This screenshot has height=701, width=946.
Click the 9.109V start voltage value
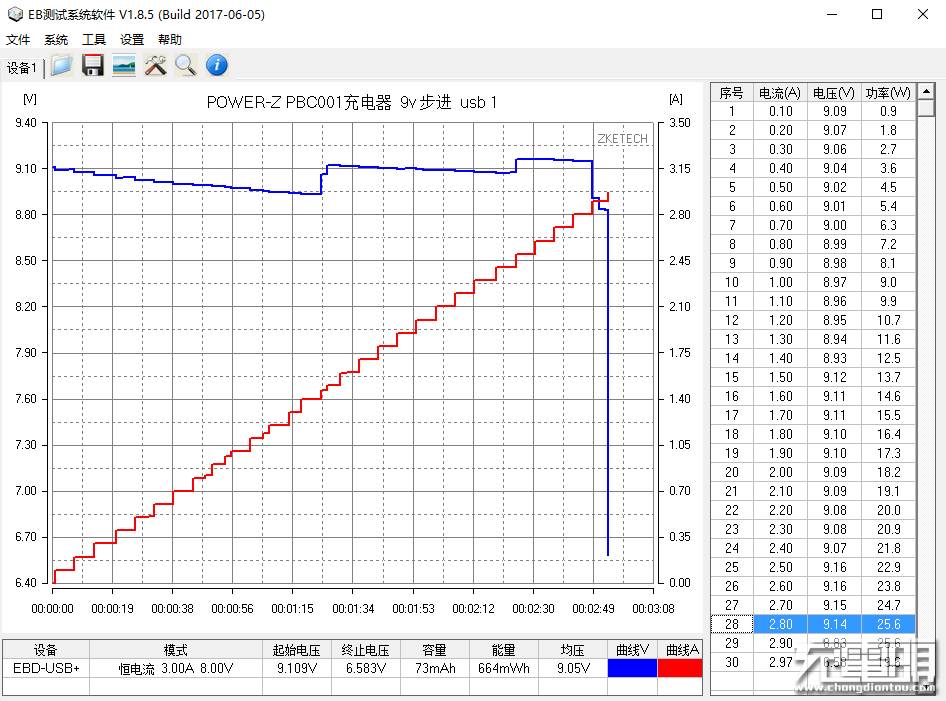coord(297,668)
